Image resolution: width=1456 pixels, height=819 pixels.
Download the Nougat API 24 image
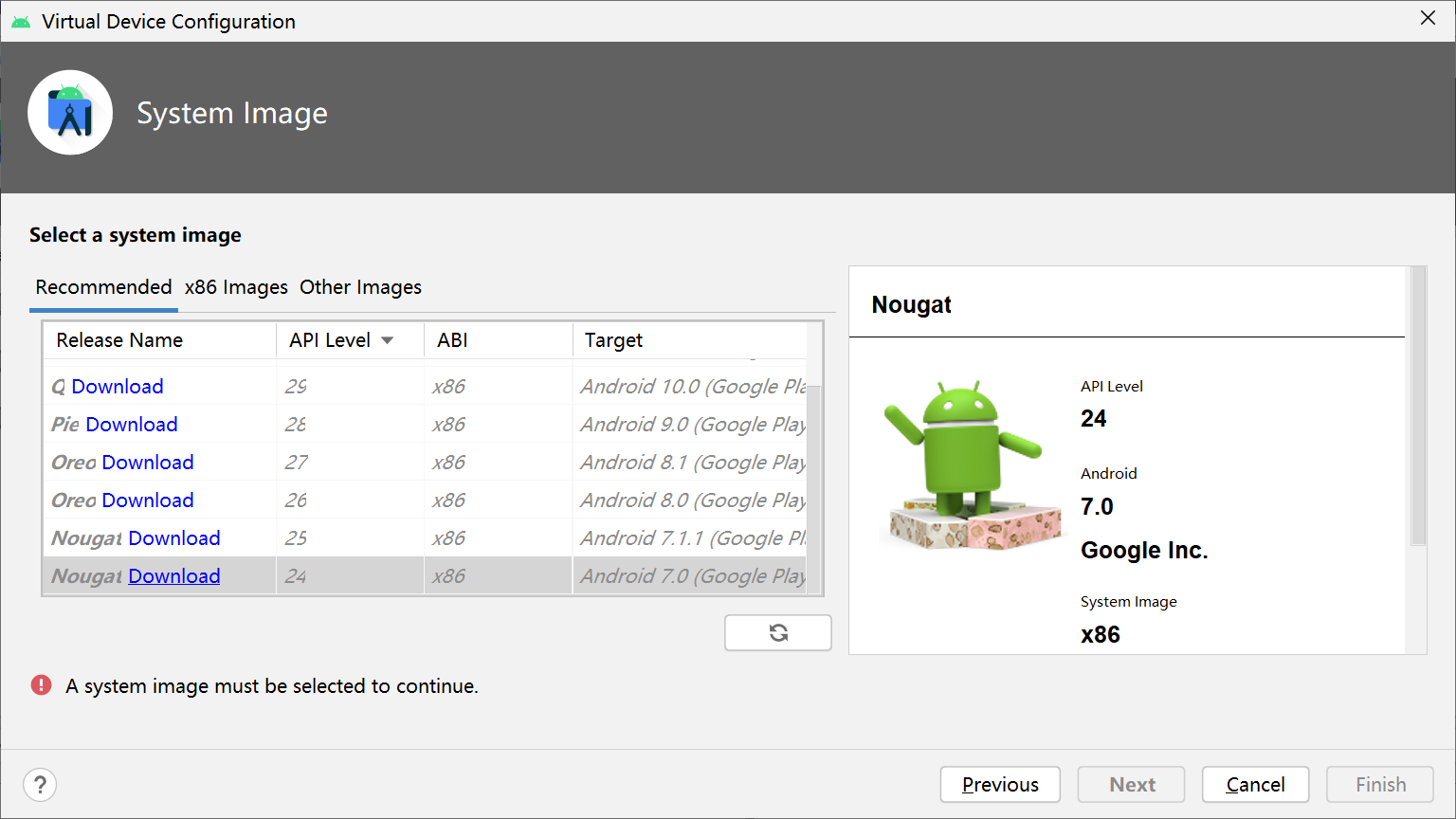pyautogui.click(x=174, y=576)
